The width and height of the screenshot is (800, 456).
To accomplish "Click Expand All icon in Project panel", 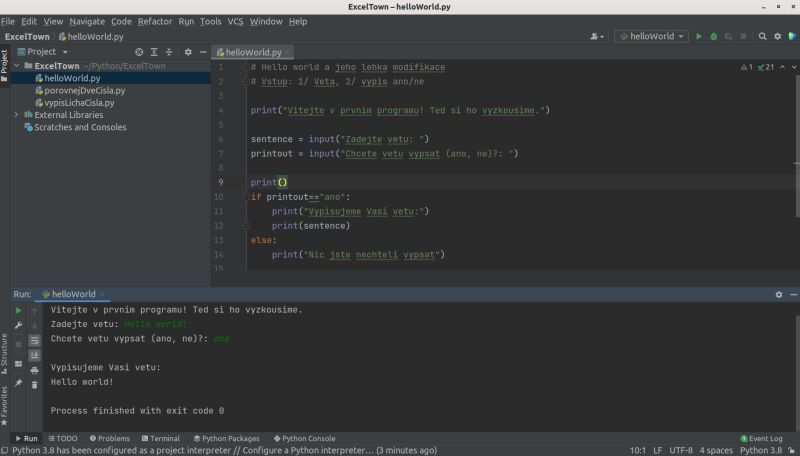I will (x=154, y=52).
